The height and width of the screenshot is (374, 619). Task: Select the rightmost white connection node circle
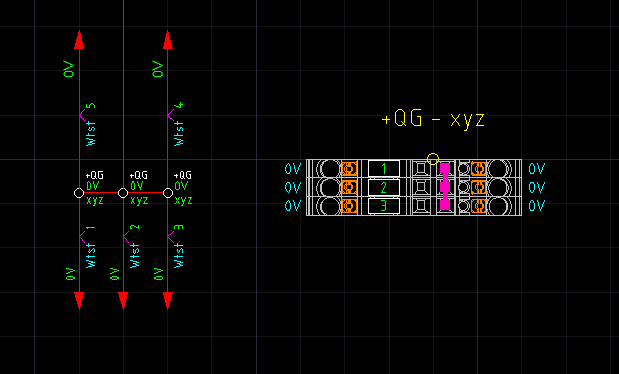pyautogui.click(x=168, y=193)
